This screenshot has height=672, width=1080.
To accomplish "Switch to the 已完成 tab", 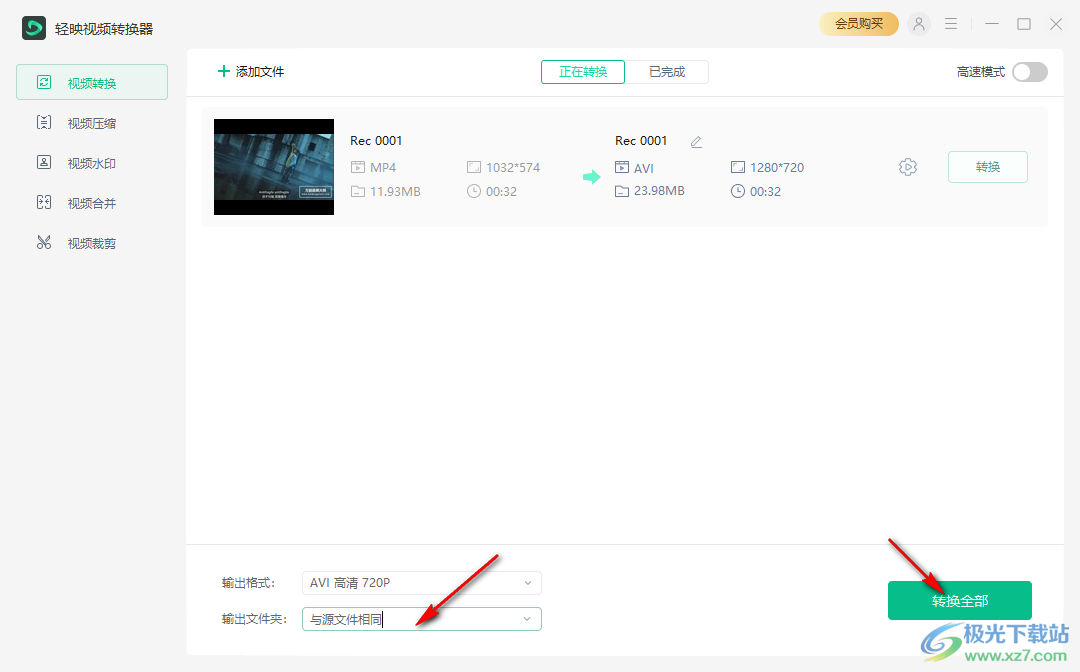I will [667, 72].
